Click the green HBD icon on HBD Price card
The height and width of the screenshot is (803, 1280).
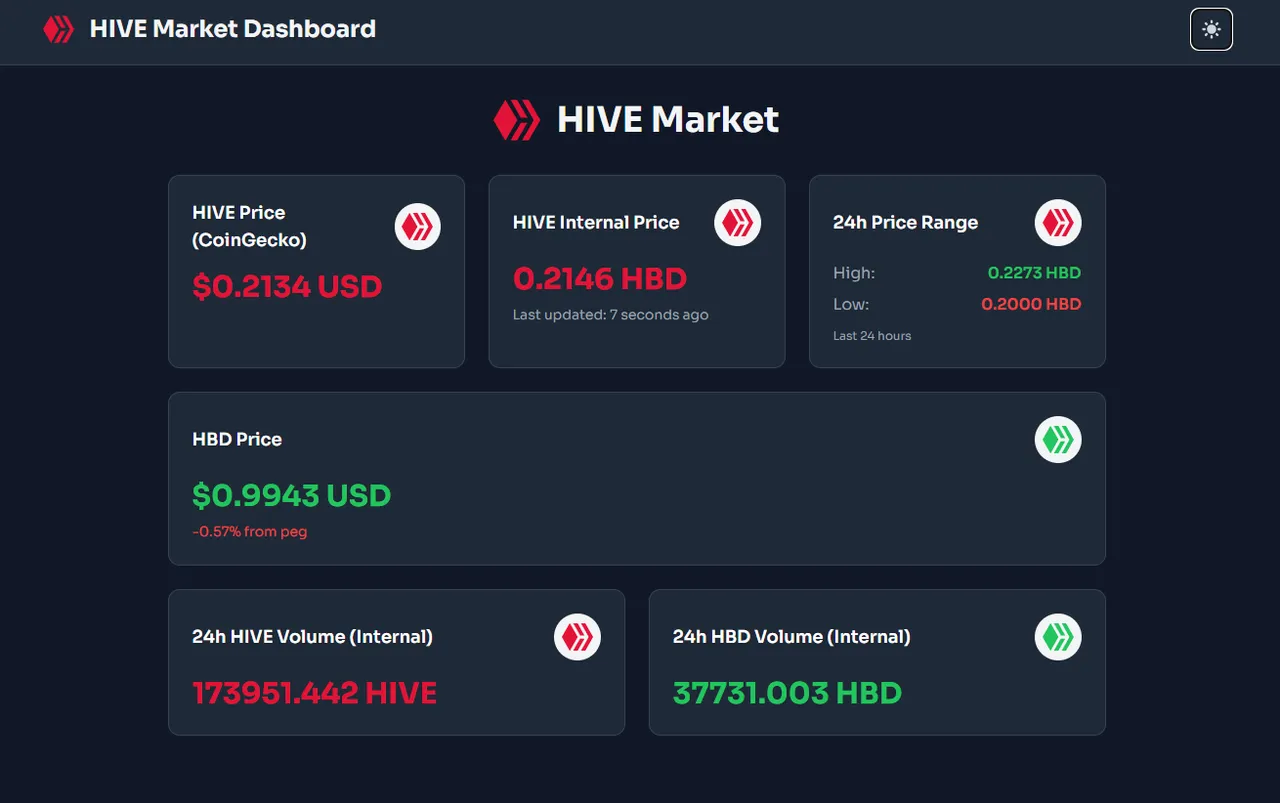point(1058,439)
